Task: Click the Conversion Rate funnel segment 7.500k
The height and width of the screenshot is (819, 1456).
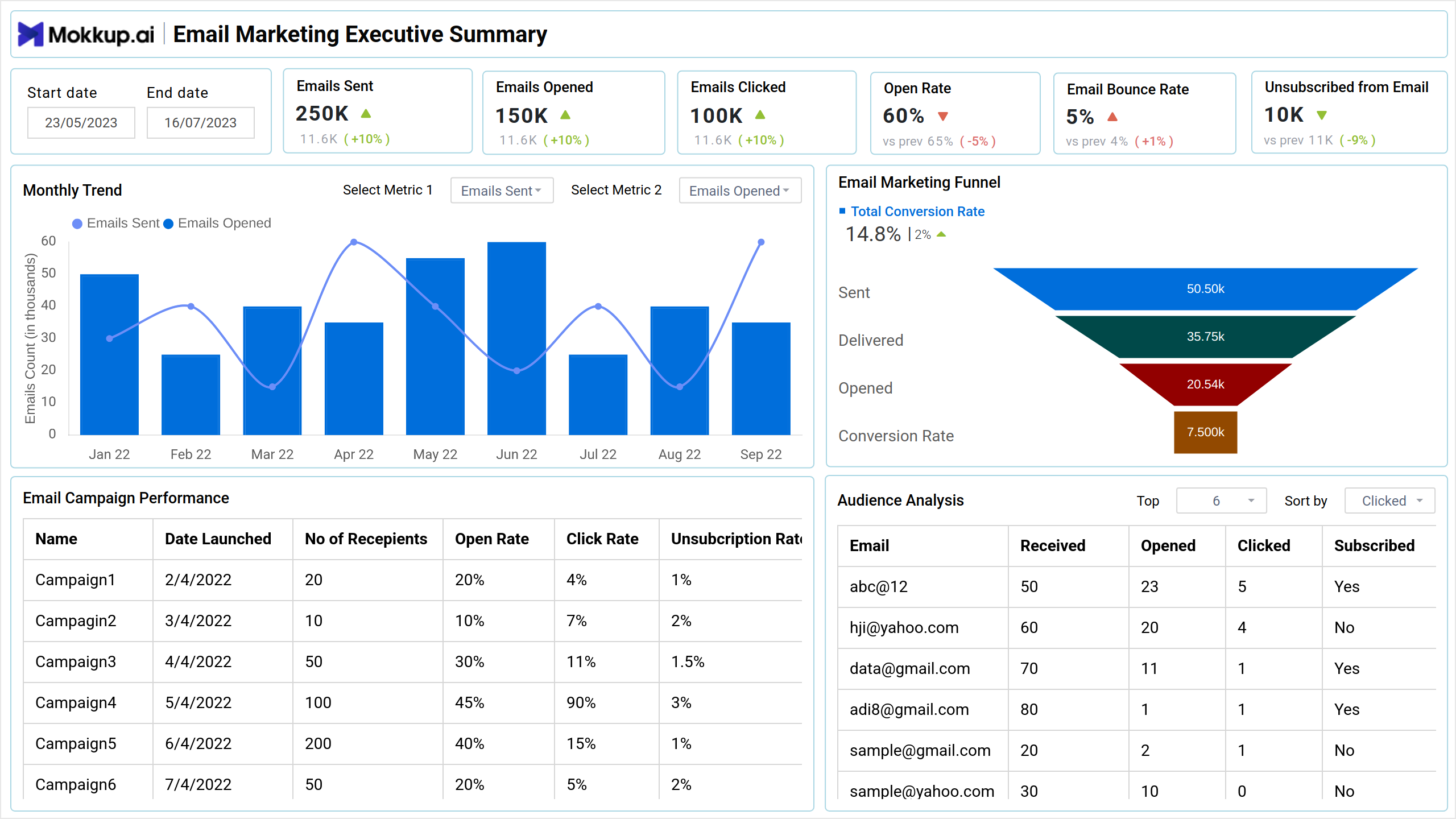Action: coord(1205,432)
